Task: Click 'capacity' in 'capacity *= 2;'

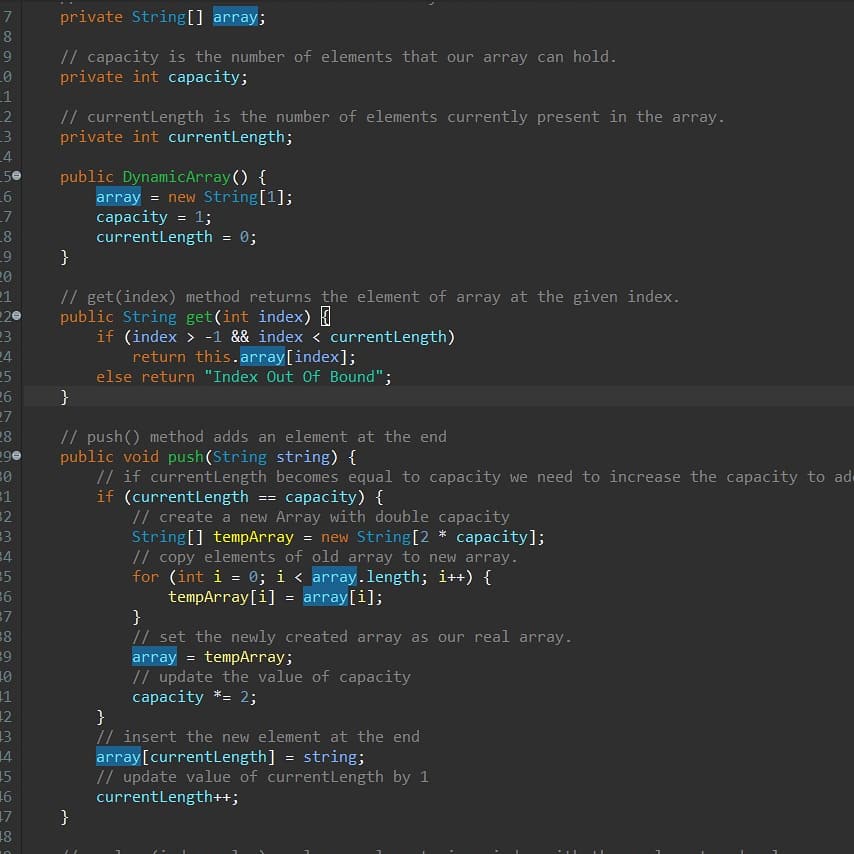Action: coord(168,697)
